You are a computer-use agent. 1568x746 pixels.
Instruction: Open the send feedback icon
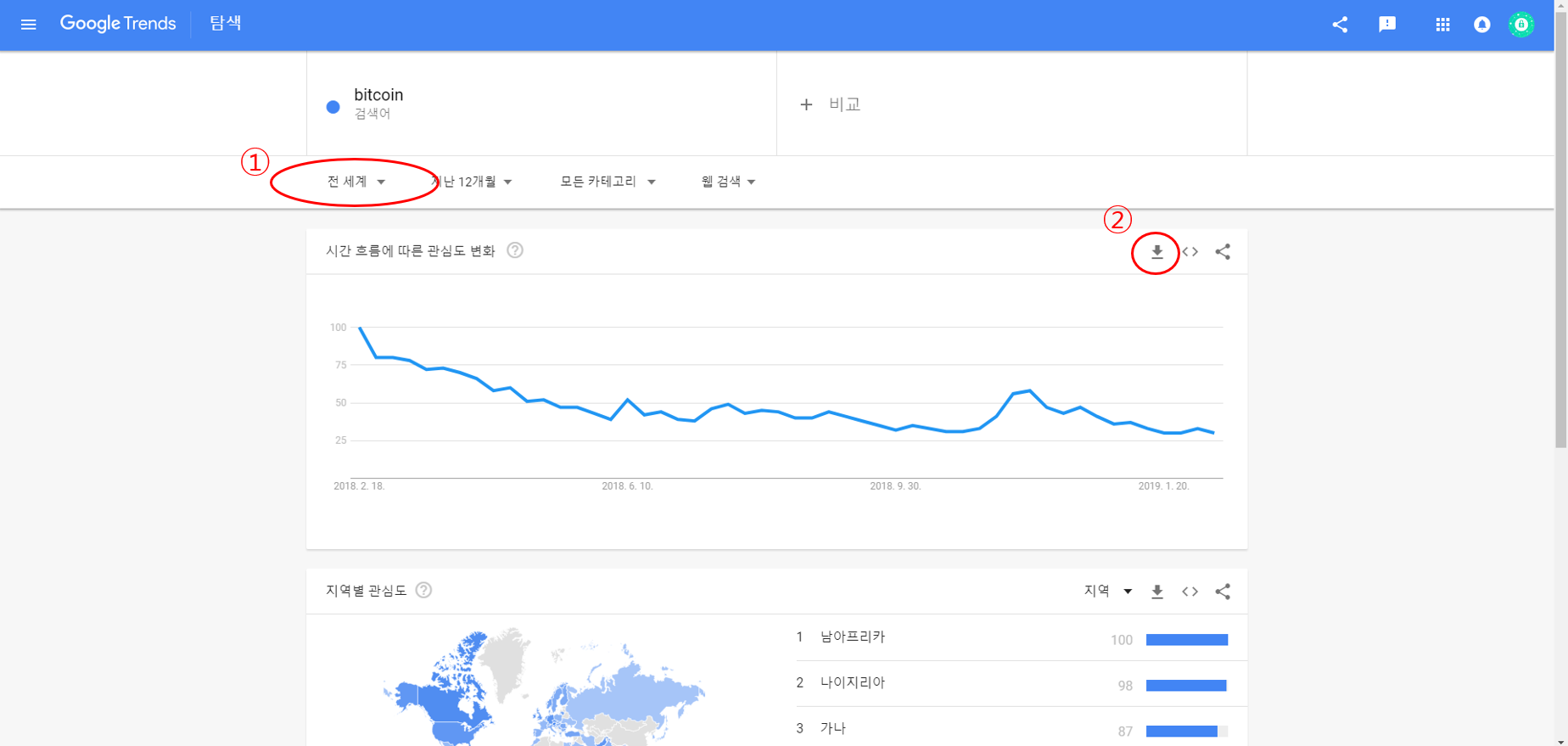point(1387,25)
